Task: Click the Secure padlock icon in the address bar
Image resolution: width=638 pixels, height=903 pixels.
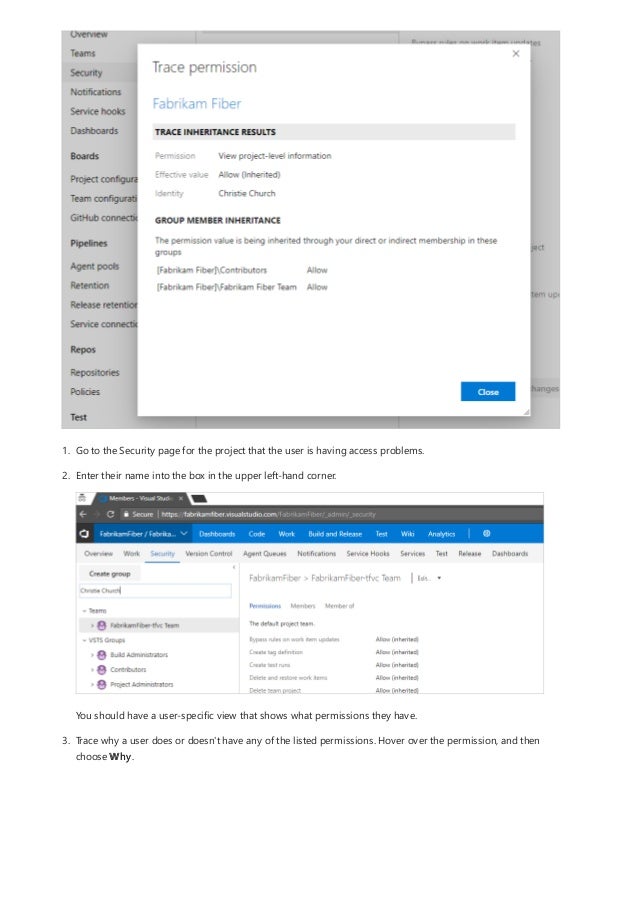Action: 126,514
